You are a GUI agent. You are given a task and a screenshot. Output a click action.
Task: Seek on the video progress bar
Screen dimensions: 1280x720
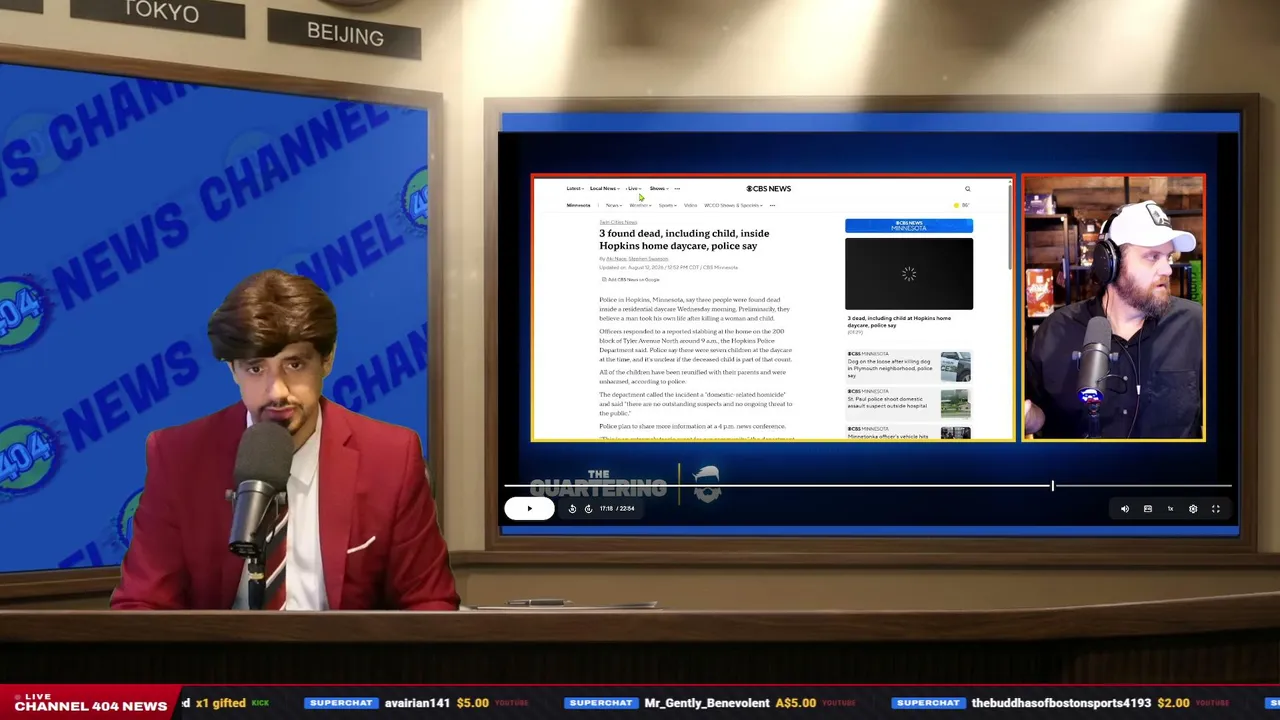click(x=868, y=486)
